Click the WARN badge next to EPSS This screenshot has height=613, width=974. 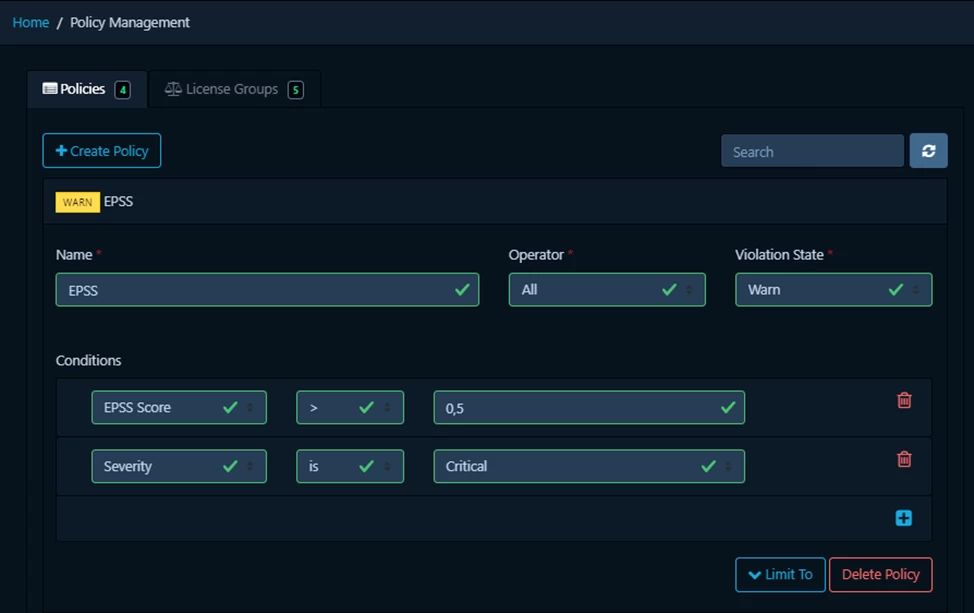[x=77, y=201]
